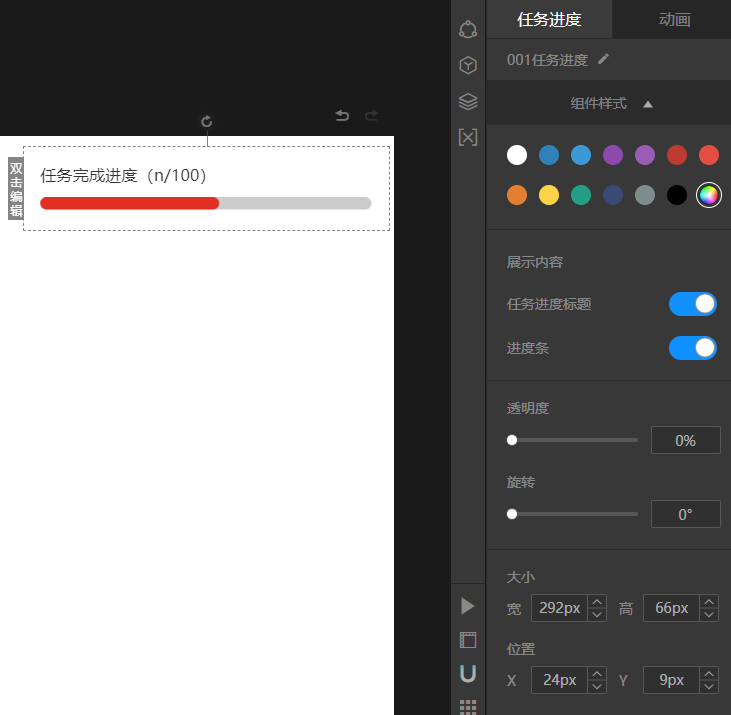Click the play preview triangle icon
Image resolution: width=731 pixels, height=715 pixels.
tap(467, 606)
